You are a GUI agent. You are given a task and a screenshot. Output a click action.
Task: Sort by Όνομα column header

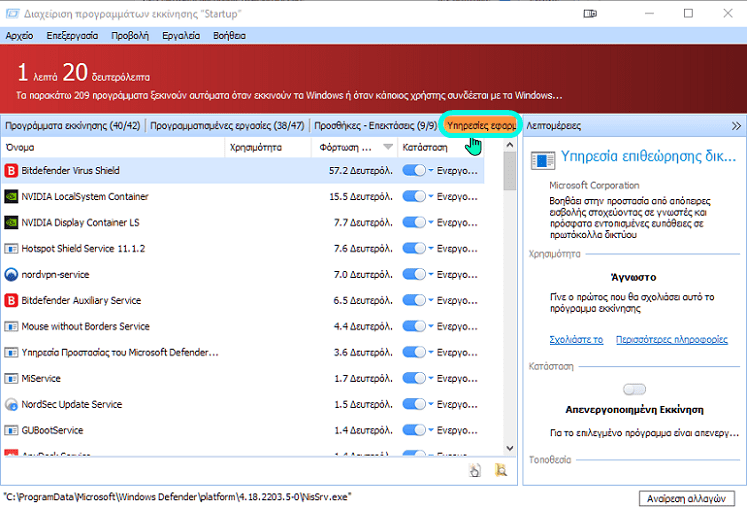pyautogui.click(x=113, y=147)
